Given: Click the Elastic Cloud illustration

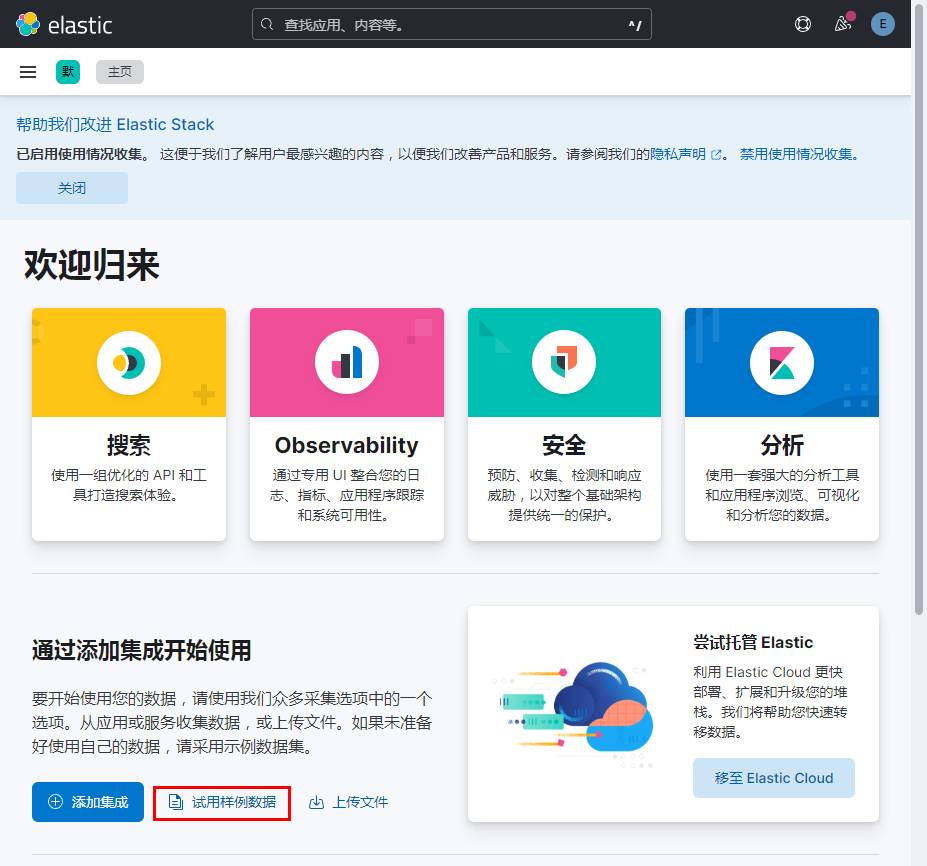Looking at the screenshot, I should point(574,715).
